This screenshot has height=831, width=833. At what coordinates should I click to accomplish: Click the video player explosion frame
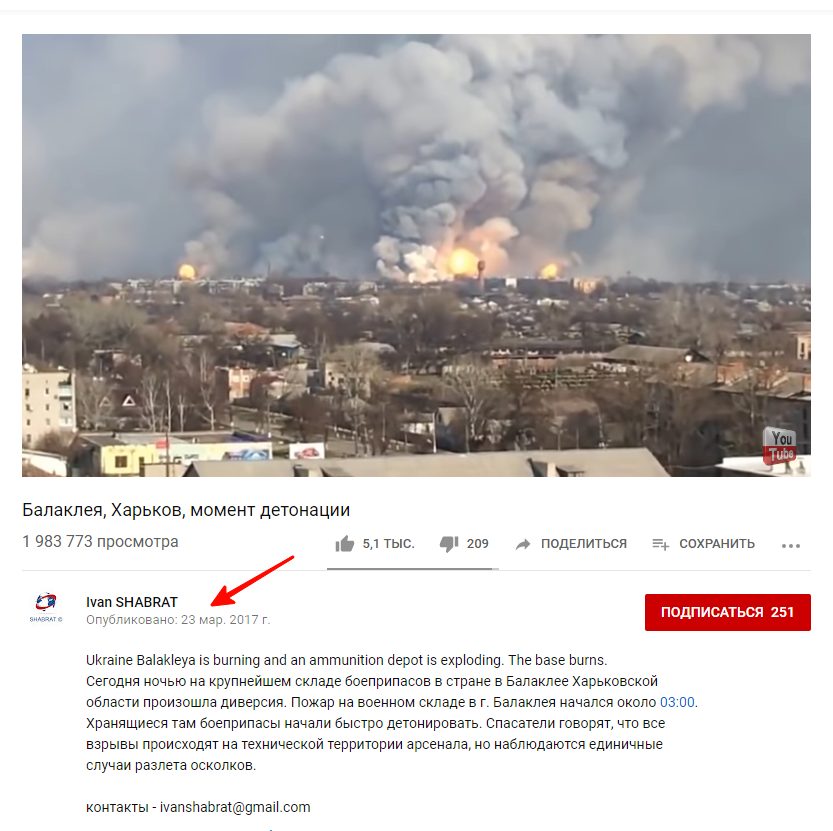point(416,255)
